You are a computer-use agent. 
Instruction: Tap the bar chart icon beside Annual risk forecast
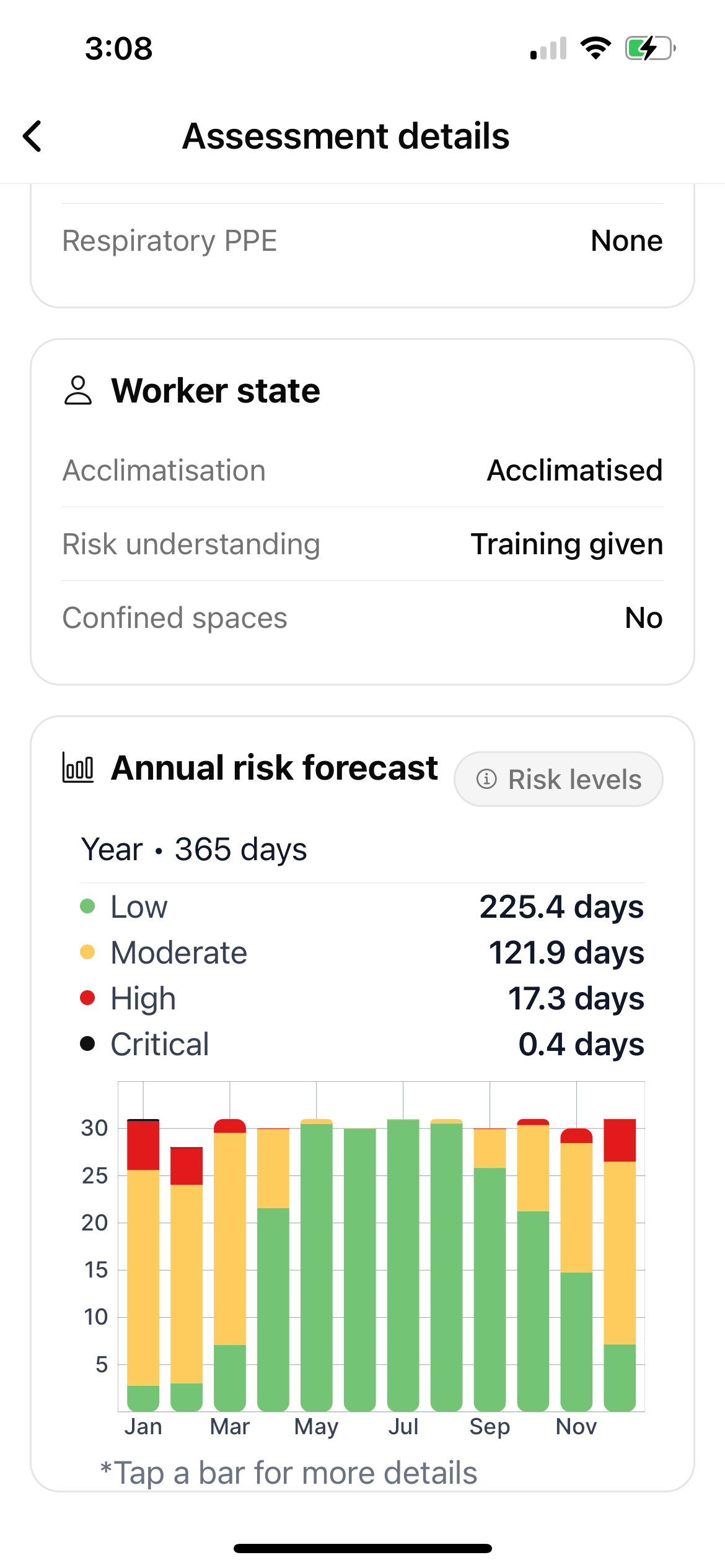point(78,768)
